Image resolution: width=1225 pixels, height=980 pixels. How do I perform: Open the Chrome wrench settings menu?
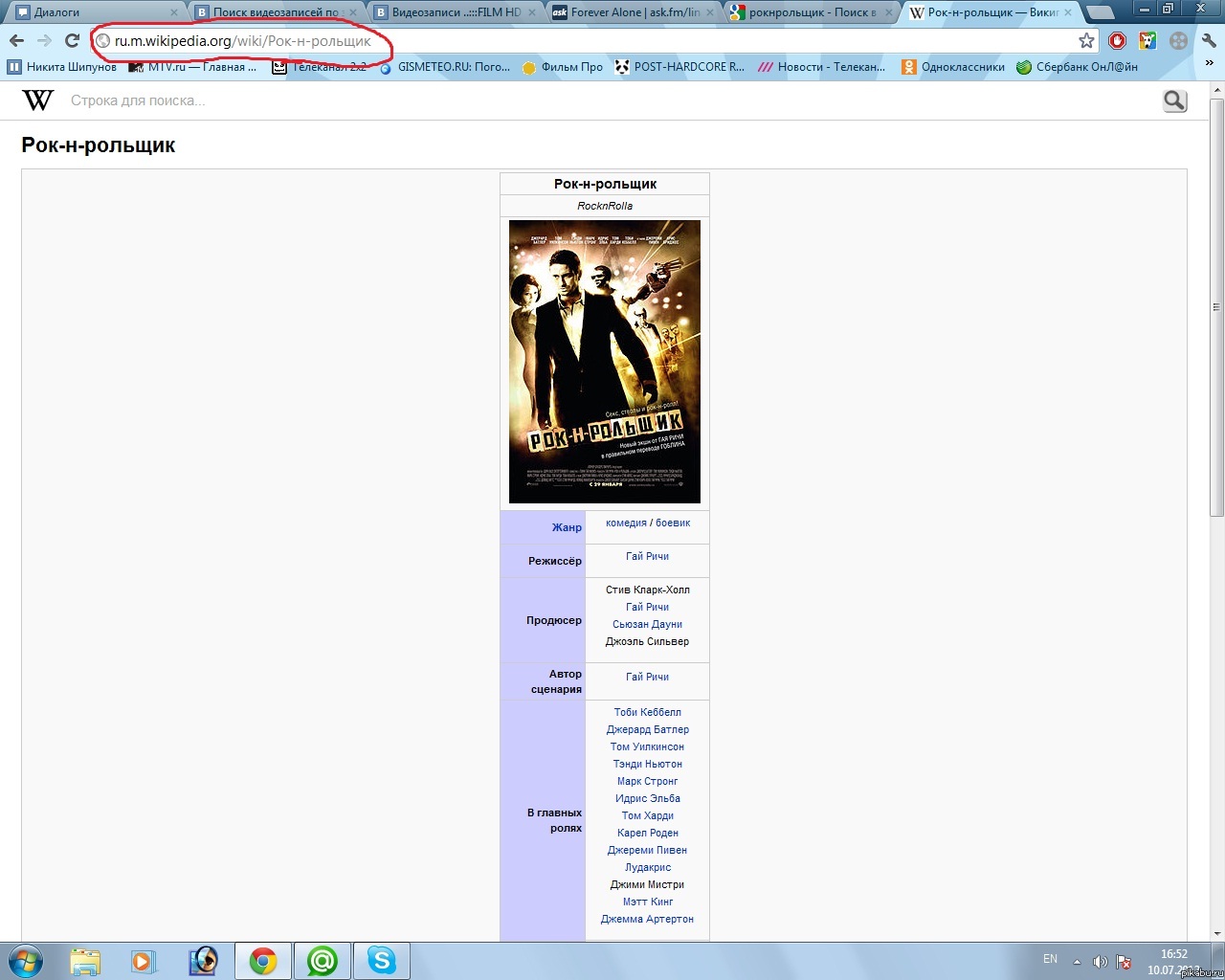coord(1209,40)
